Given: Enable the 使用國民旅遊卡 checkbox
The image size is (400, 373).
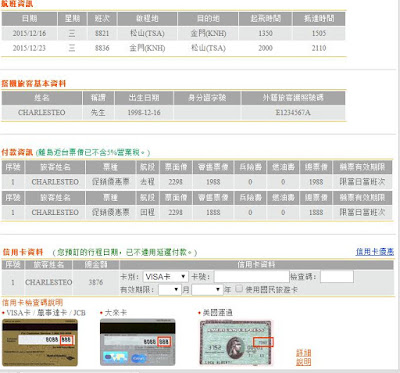Looking at the screenshot, I should coord(239,289).
